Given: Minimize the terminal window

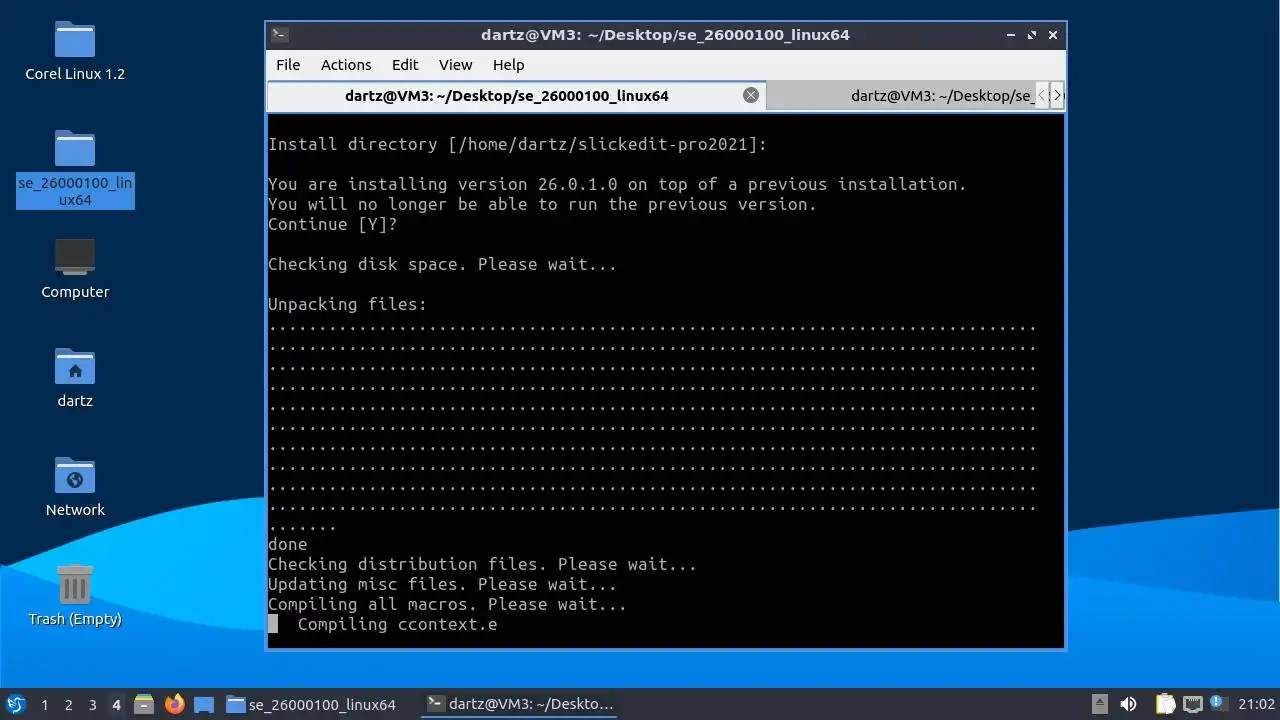Looking at the screenshot, I should click(x=1012, y=34).
